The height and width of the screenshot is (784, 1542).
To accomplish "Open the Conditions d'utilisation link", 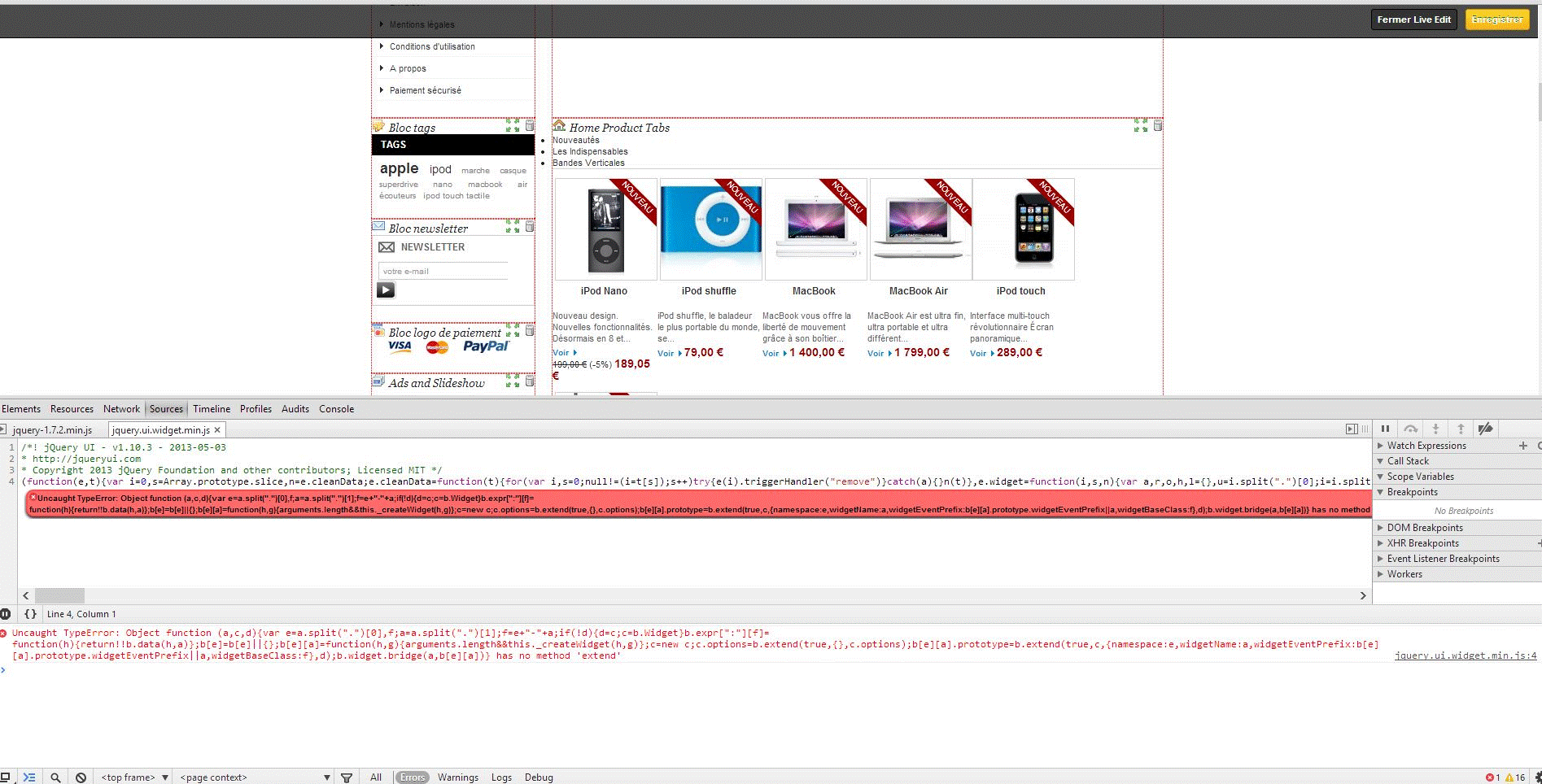I will click(x=432, y=46).
